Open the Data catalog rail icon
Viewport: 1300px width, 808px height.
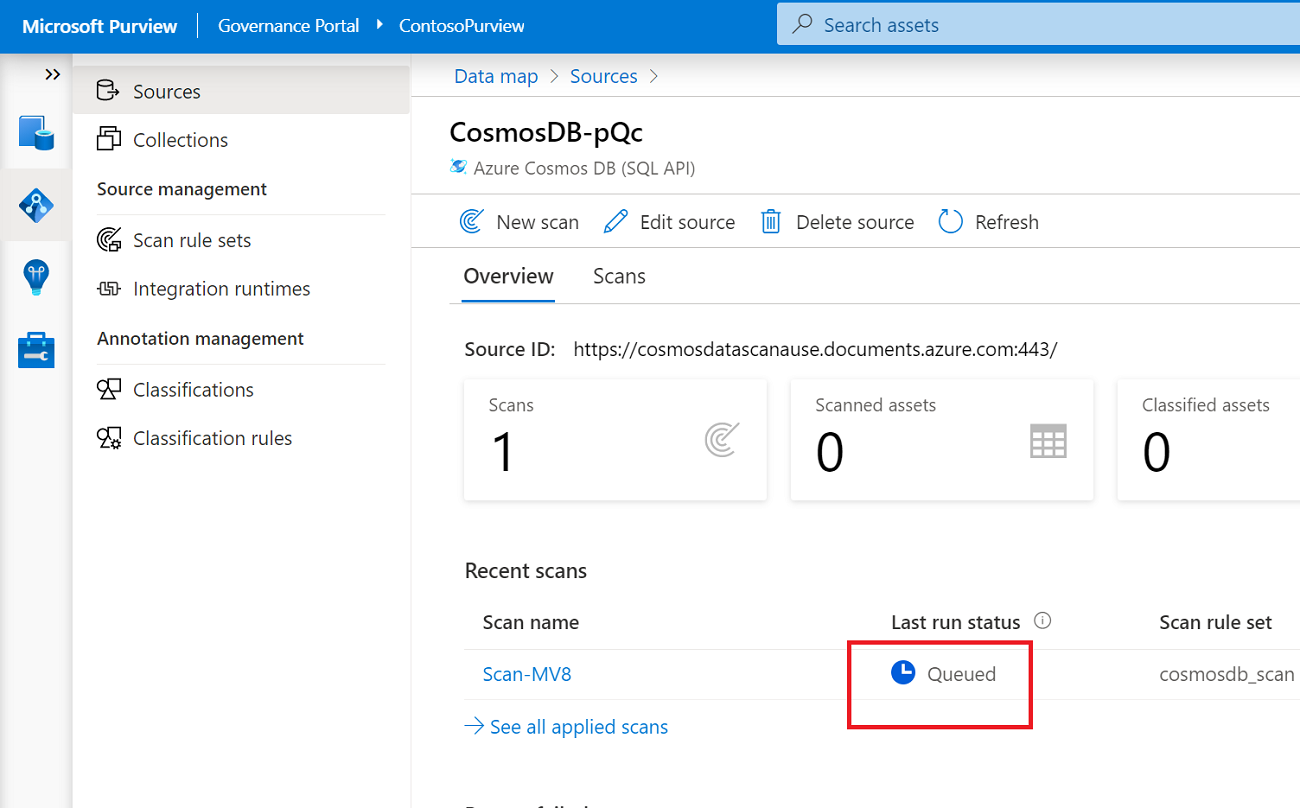pyautogui.click(x=36, y=132)
